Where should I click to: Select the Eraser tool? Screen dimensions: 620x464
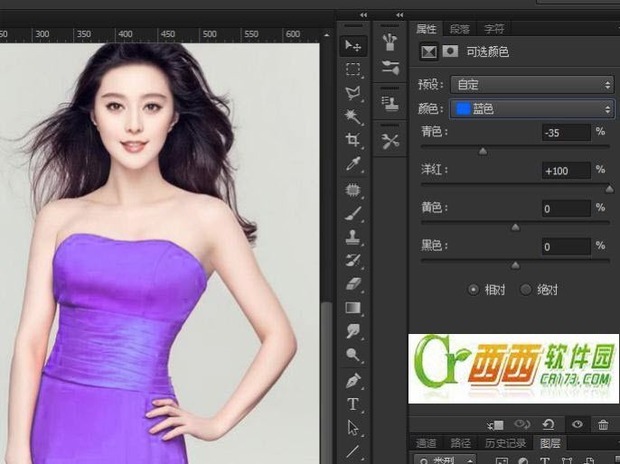point(353,284)
